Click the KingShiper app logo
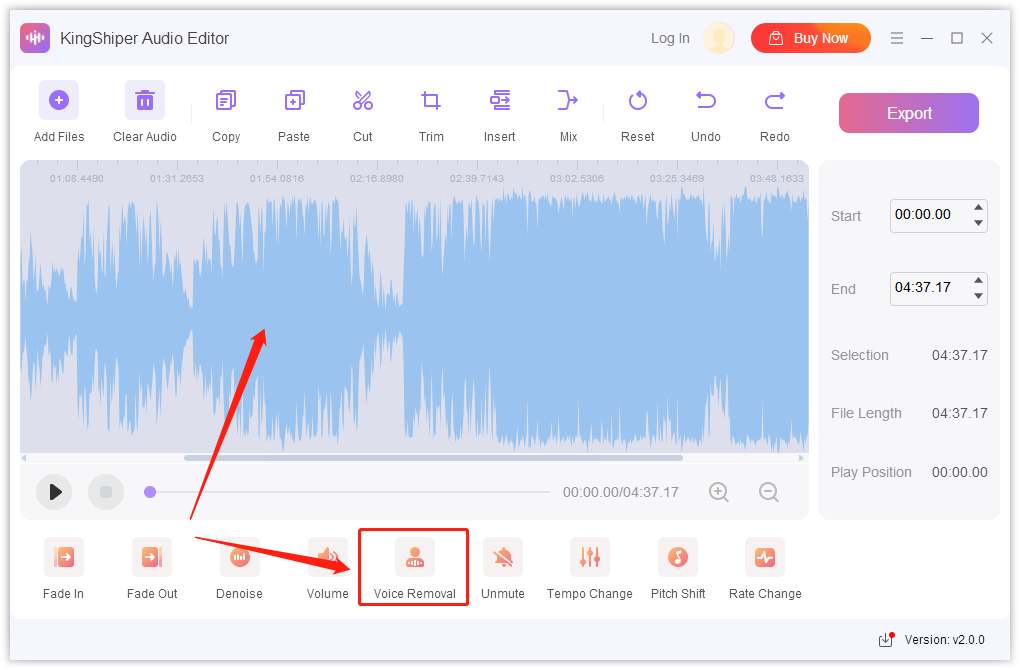 (35, 38)
